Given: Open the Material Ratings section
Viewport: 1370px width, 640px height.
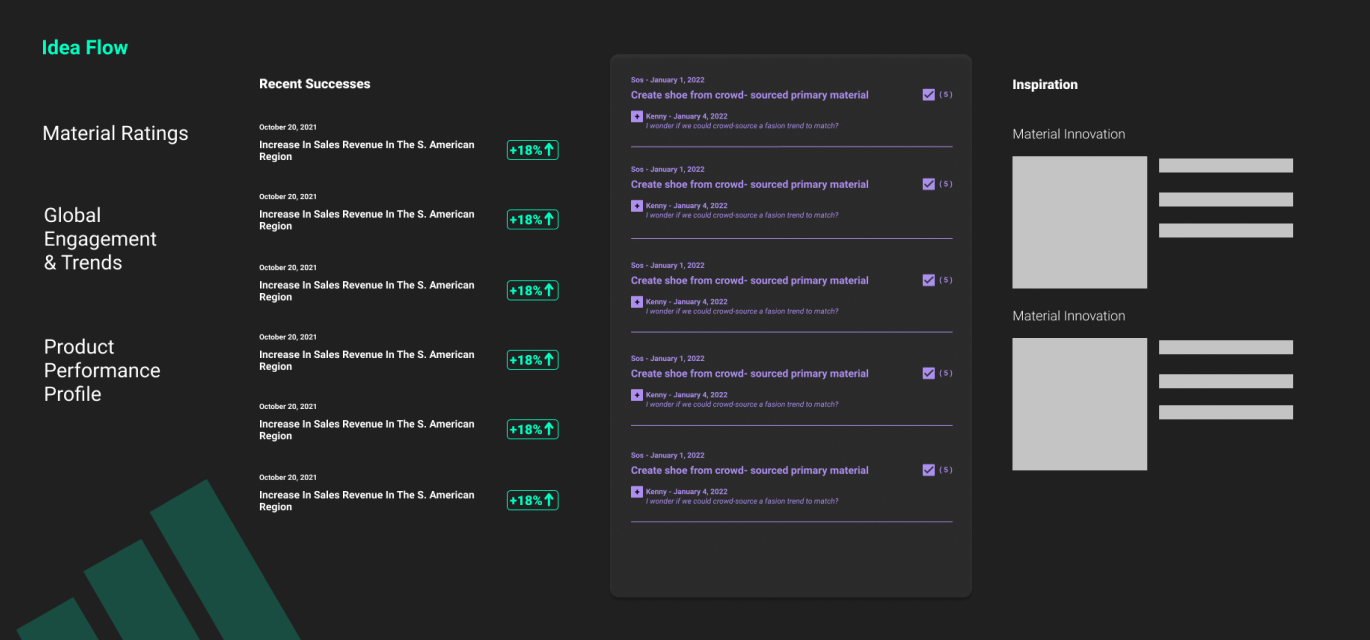Looking at the screenshot, I should coord(115,133).
